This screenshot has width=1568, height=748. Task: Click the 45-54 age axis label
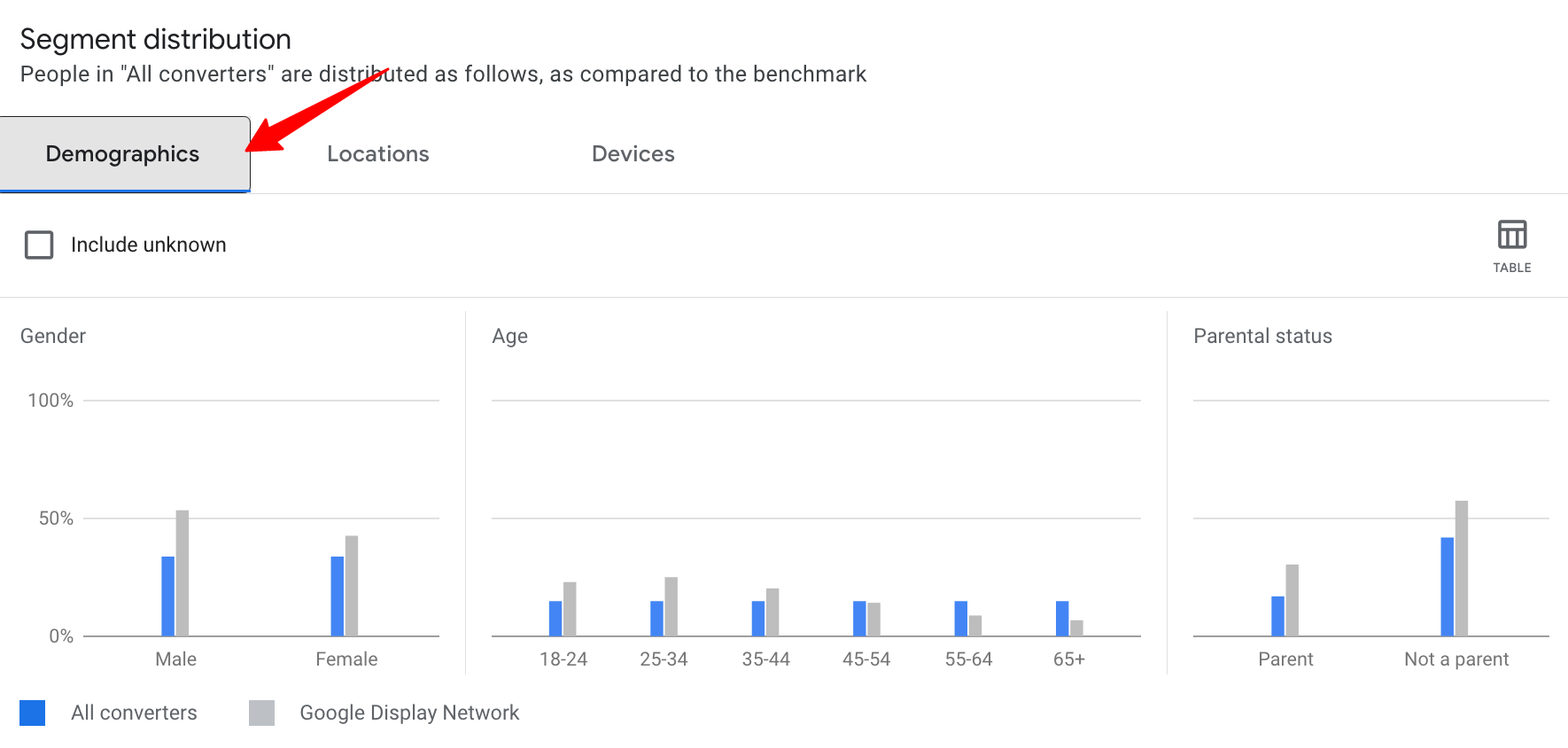[866, 659]
